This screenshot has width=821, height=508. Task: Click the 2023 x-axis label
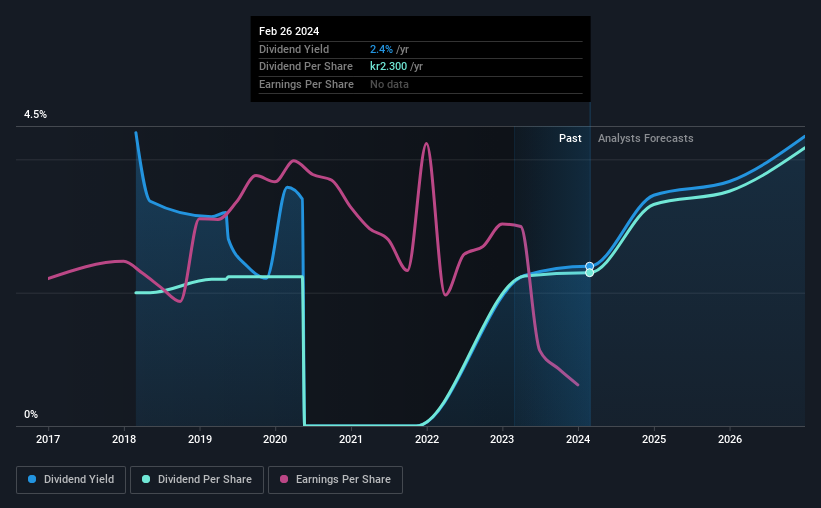coord(502,439)
